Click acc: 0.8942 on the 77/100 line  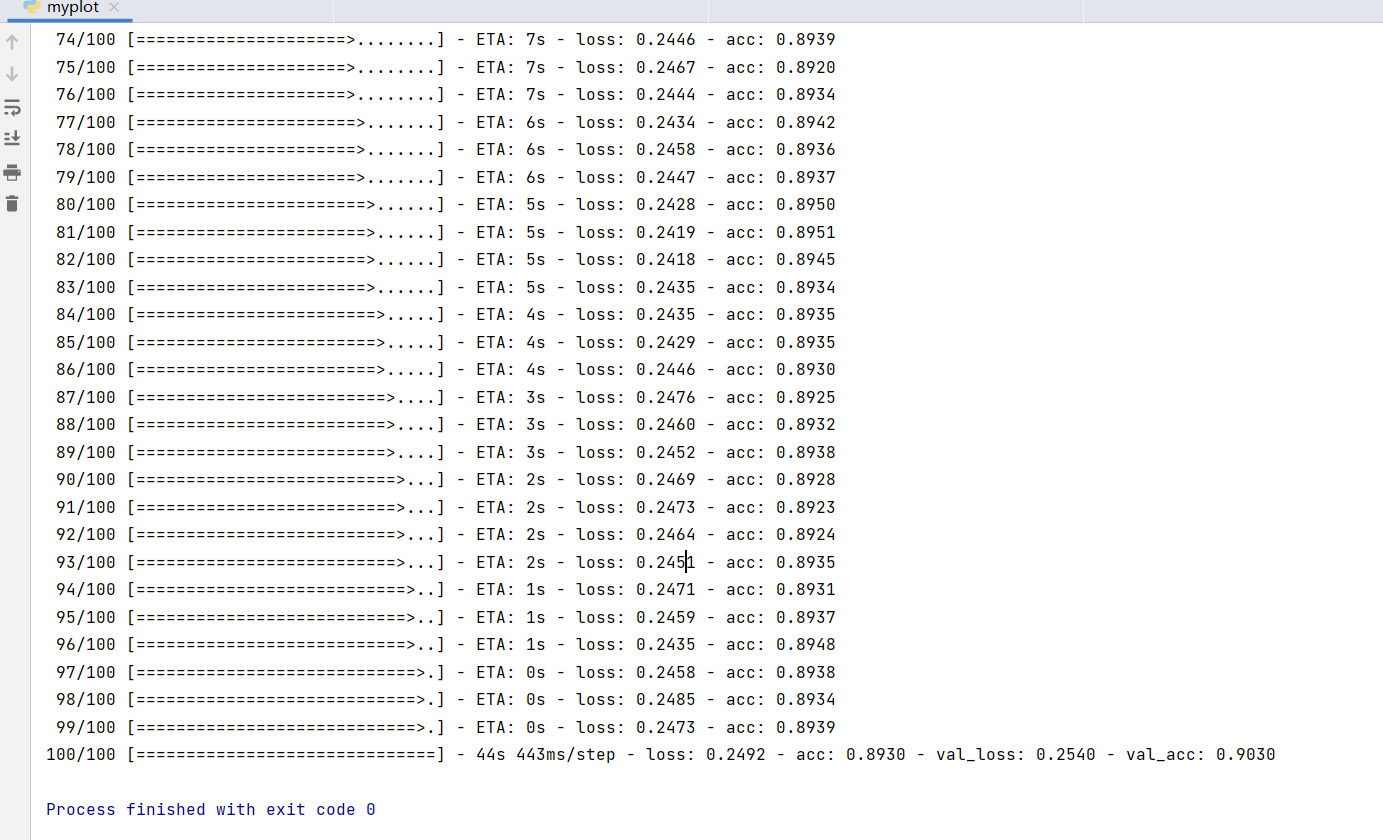coord(781,123)
